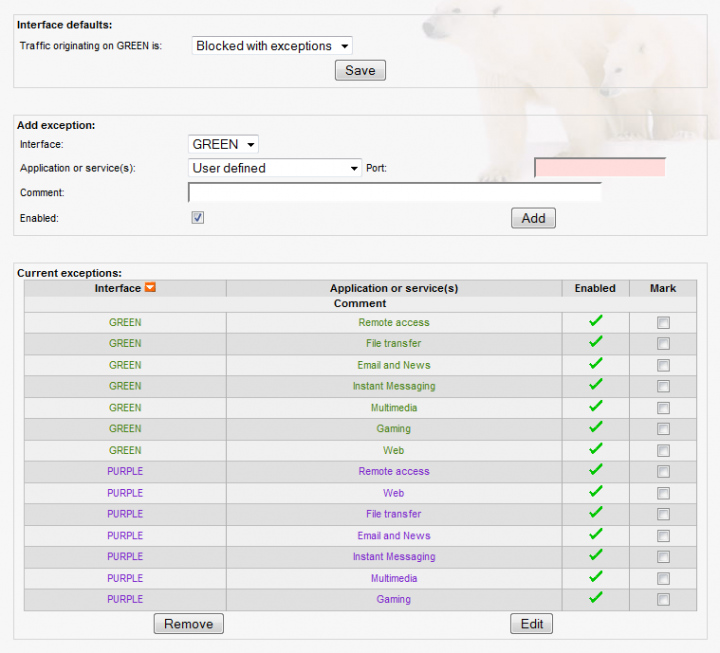Expand the Application or service(s) dropdown

point(275,168)
